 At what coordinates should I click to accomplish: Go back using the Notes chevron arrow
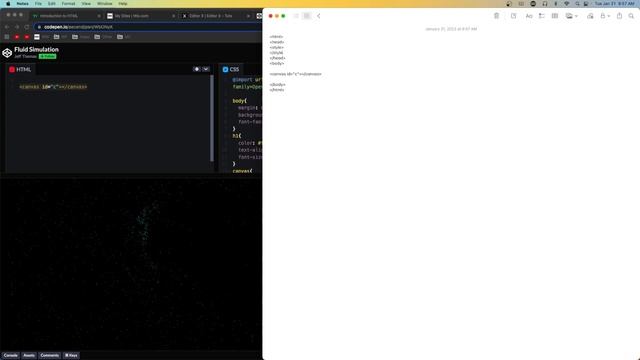[x=319, y=16]
